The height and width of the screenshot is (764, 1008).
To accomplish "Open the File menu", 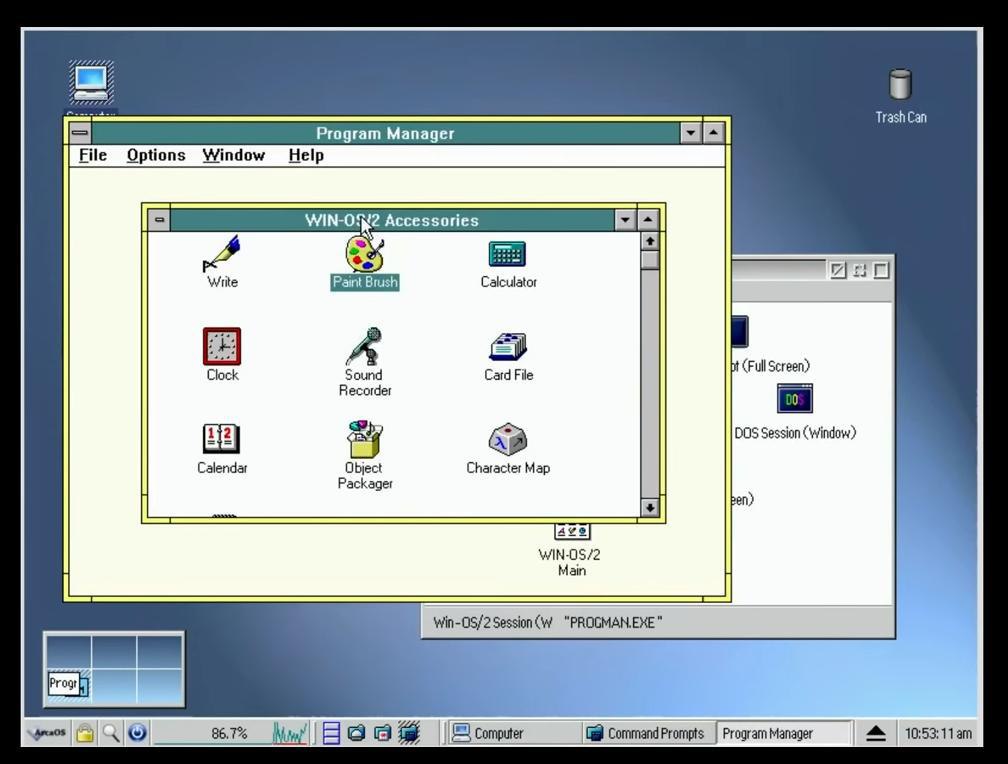I will click(93, 155).
